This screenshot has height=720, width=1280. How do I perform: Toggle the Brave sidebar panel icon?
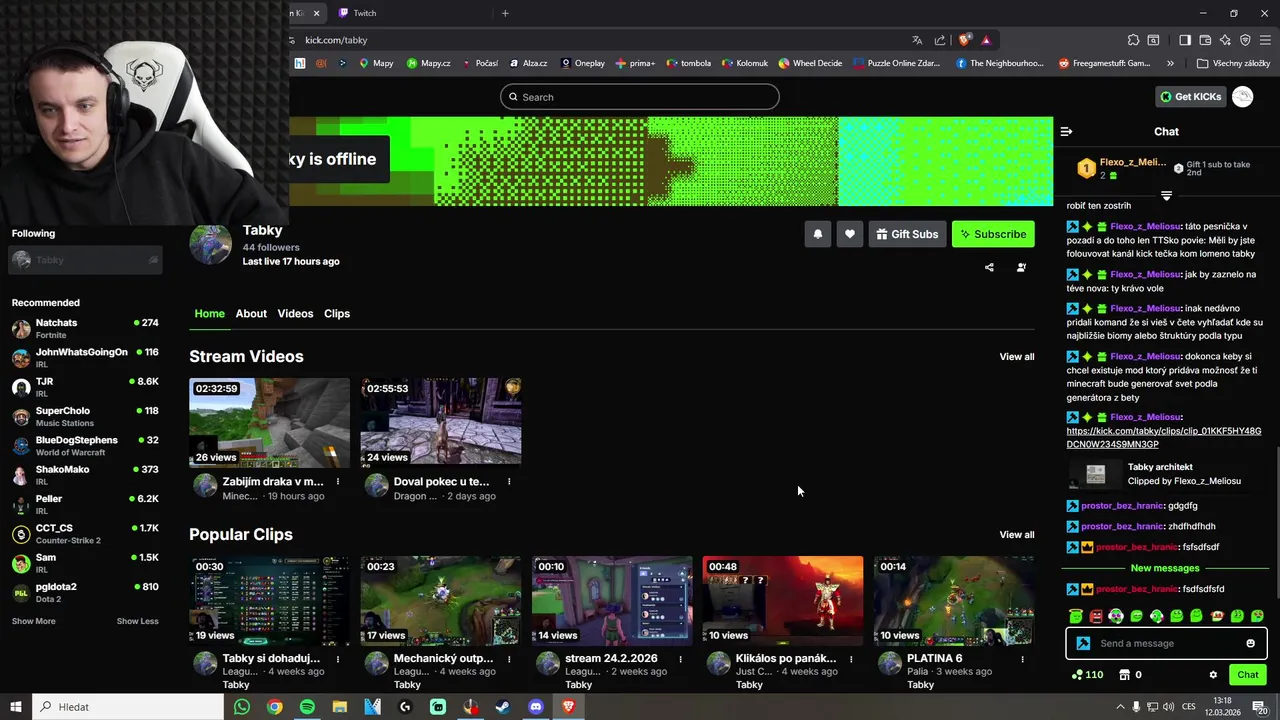1185,40
